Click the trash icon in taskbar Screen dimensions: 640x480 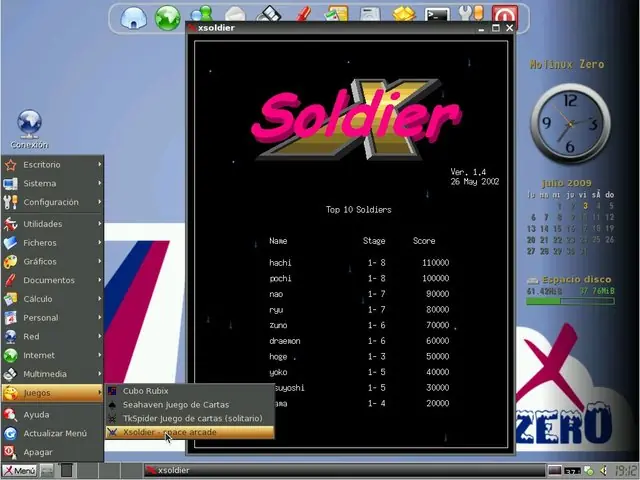pyautogui.click(x=67, y=471)
